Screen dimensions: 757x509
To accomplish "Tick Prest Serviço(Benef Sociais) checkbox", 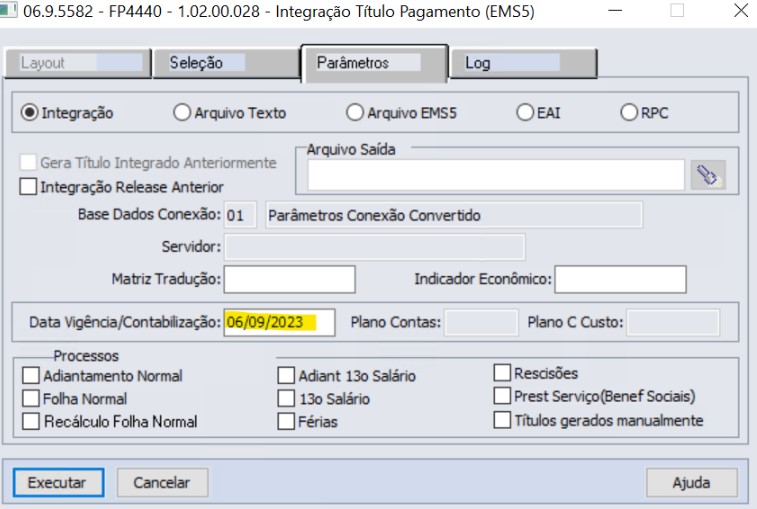I will point(502,396).
